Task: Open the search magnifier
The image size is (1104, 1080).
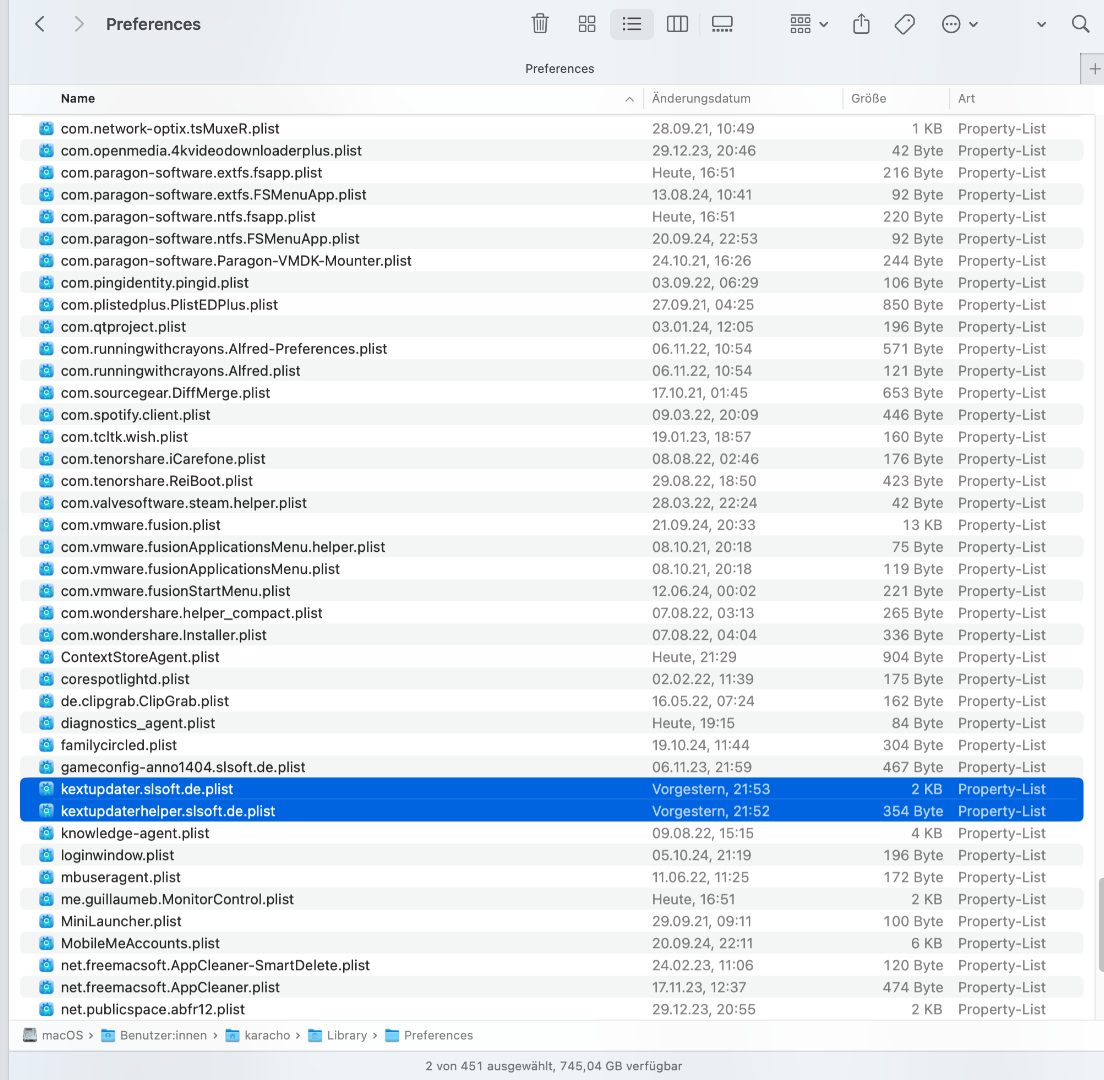Action: (x=1080, y=24)
